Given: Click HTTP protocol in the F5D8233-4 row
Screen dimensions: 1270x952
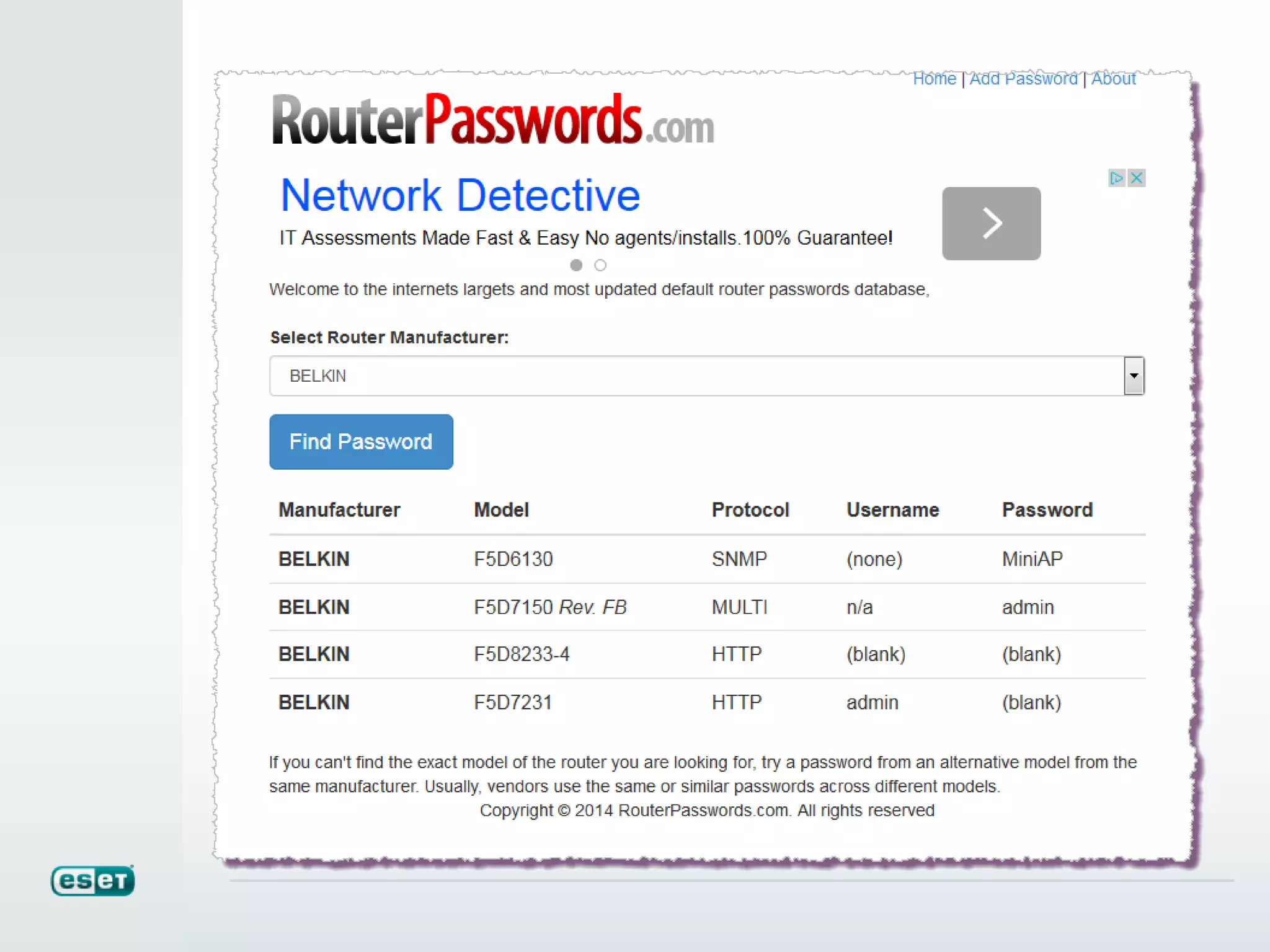Looking at the screenshot, I should [x=737, y=654].
